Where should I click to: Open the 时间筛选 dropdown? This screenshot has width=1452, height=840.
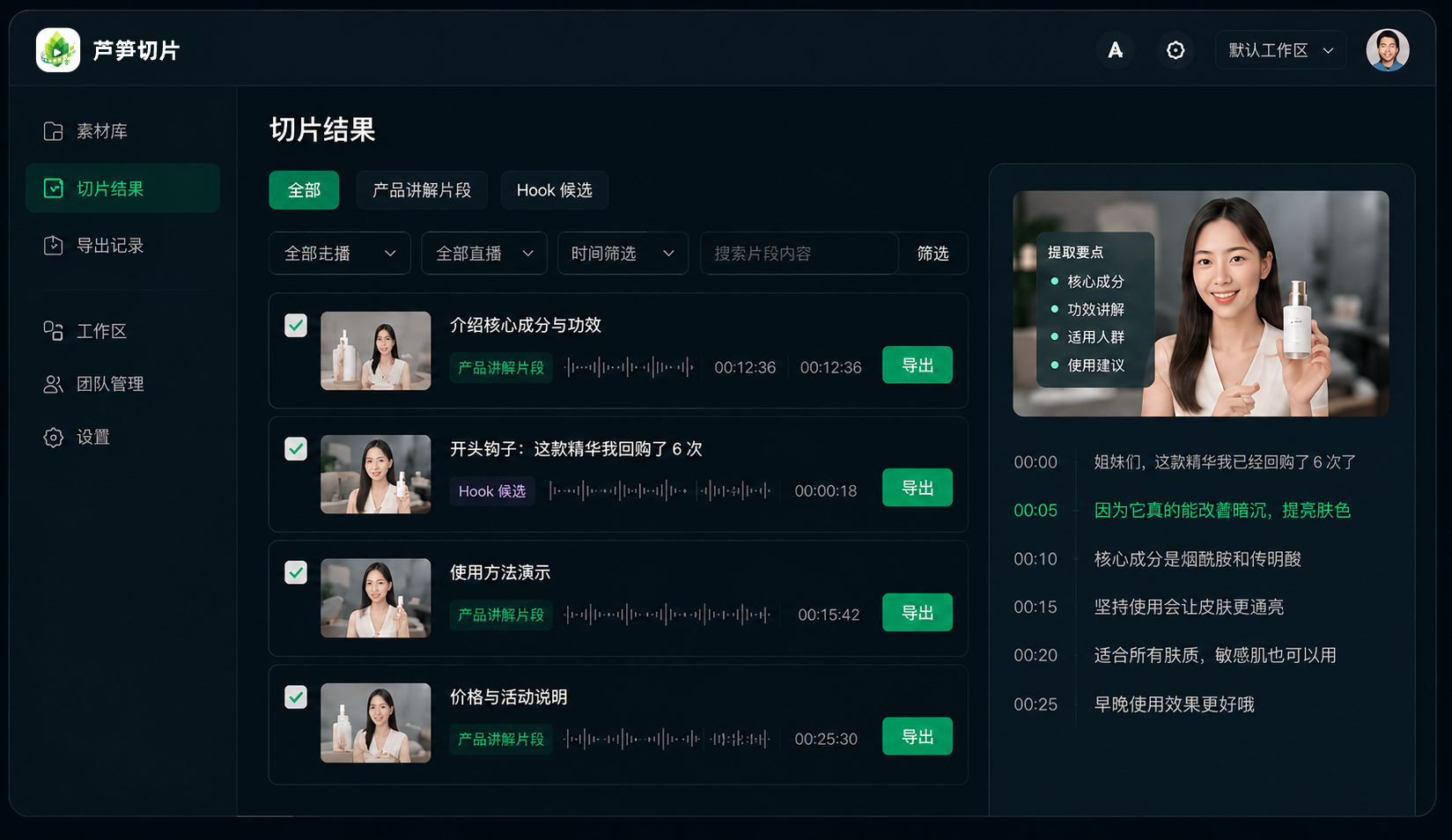(623, 254)
